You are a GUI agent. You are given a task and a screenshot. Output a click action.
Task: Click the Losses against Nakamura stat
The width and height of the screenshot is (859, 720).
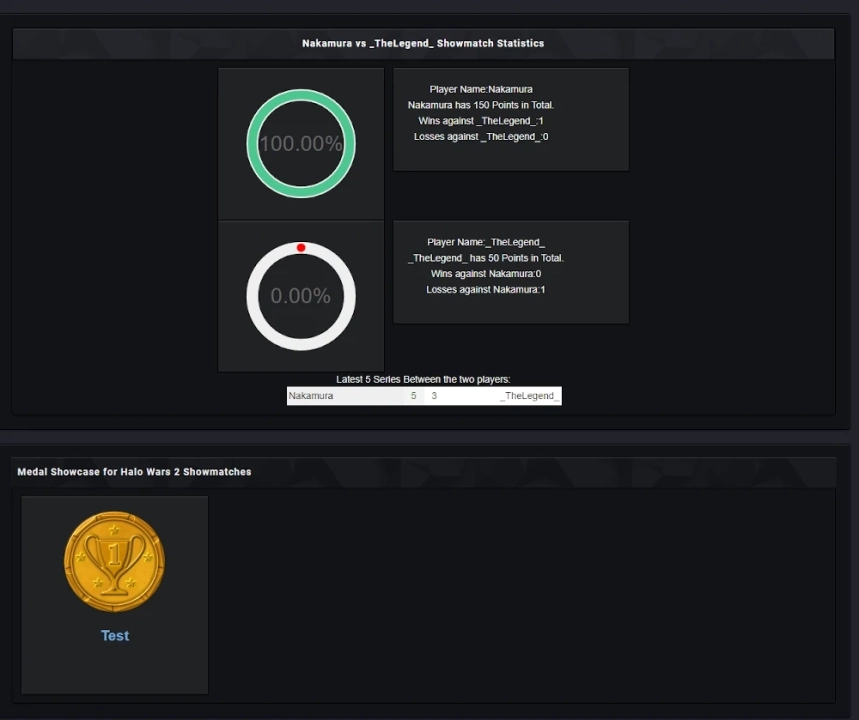coord(486,290)
